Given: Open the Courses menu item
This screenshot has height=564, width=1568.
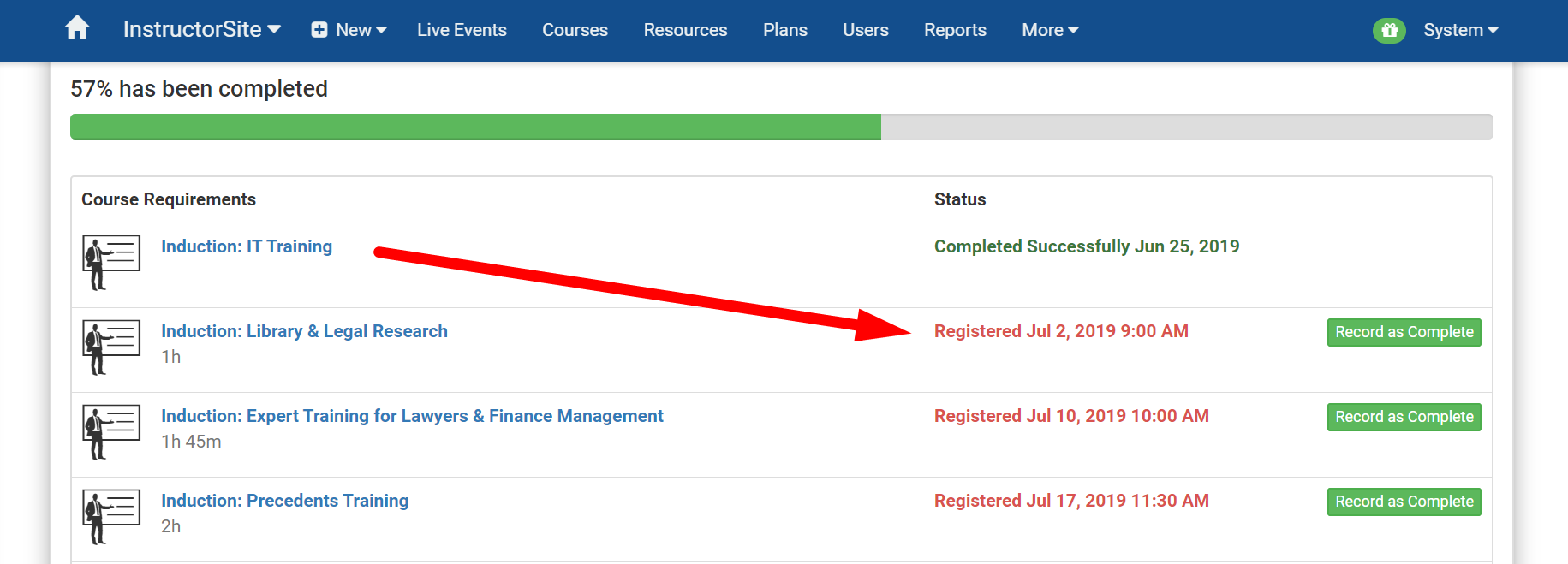Looking at the screenshot, I should tap(575, 30).
